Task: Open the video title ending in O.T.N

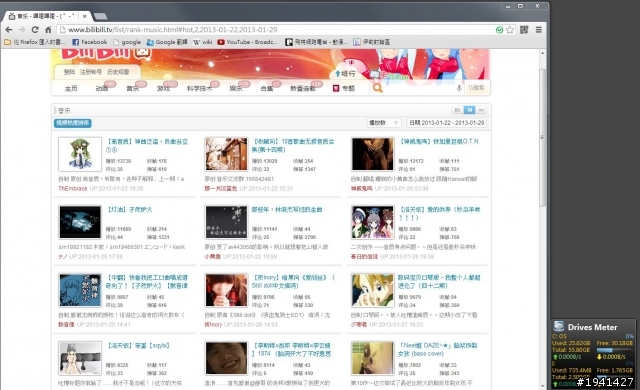Action: (439, 142)
